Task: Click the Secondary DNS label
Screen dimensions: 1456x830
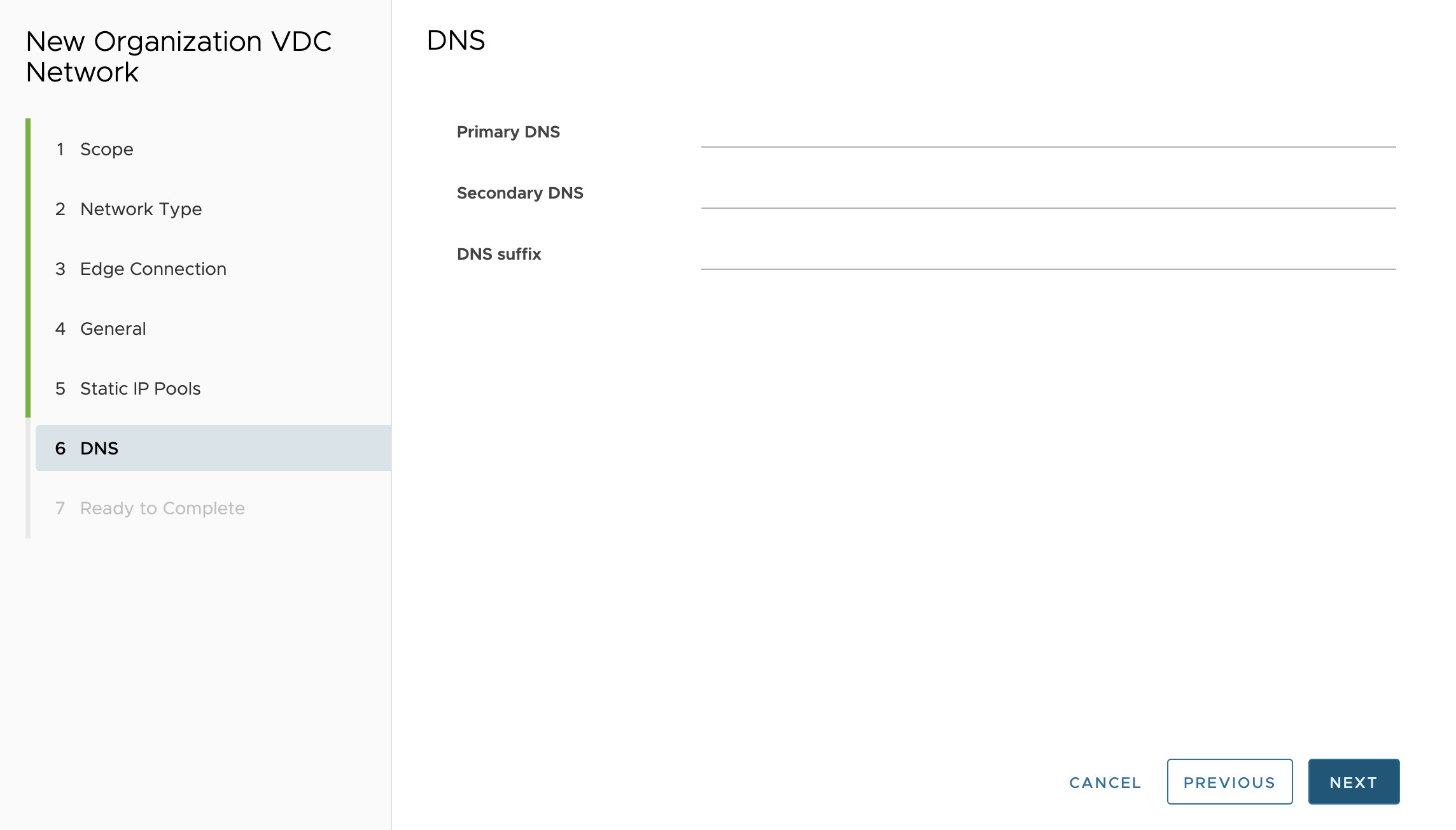Action: tap(519, 193)
